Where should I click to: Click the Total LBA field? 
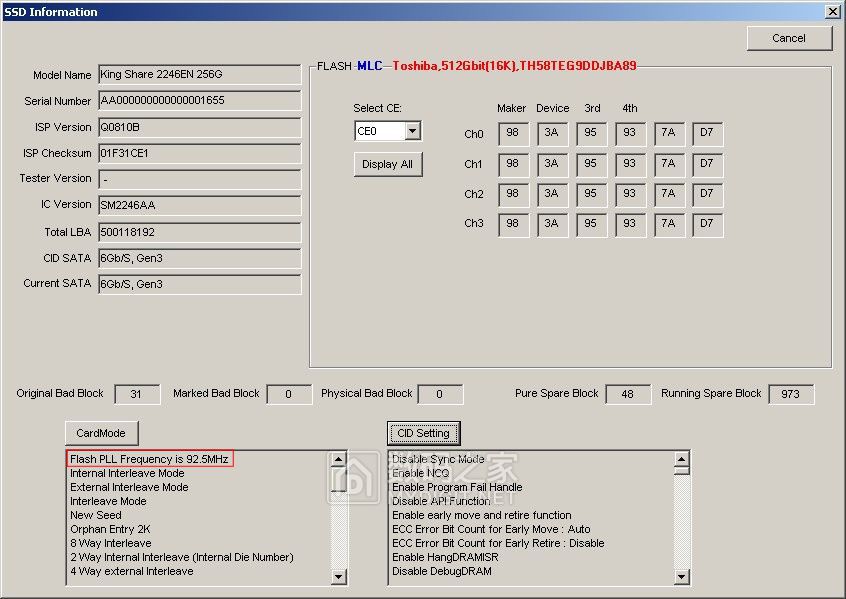point(199,232)
